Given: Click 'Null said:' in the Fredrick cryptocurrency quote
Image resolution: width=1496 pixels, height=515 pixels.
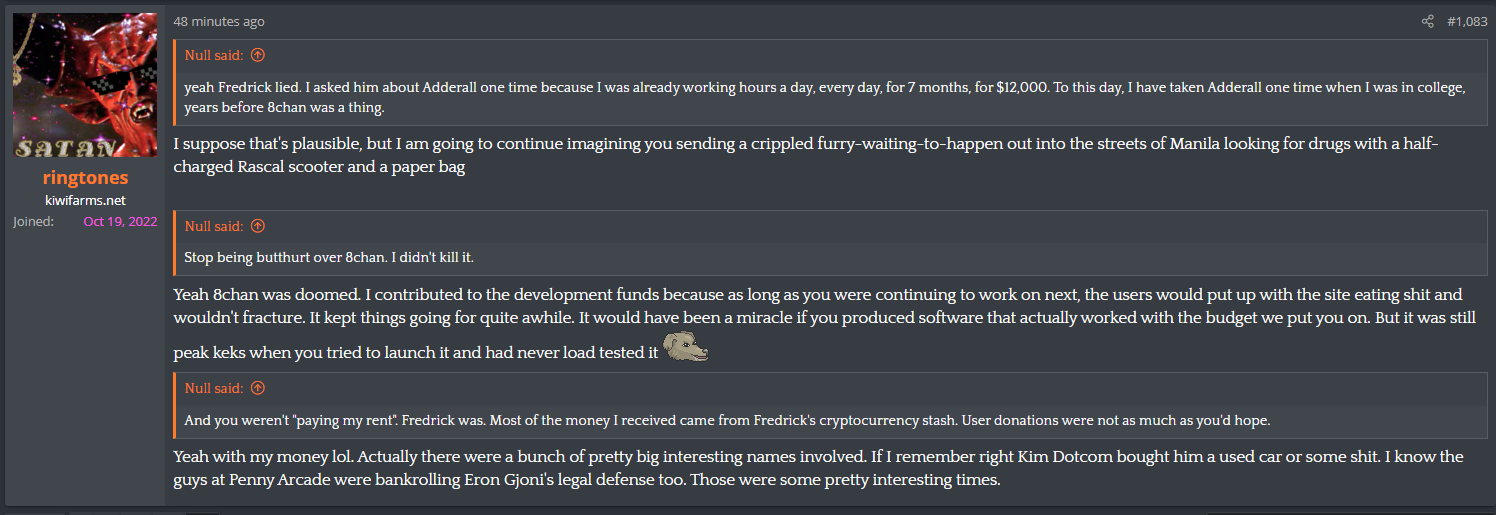Looking at the screenshot, I should click(x=214, y=388).
